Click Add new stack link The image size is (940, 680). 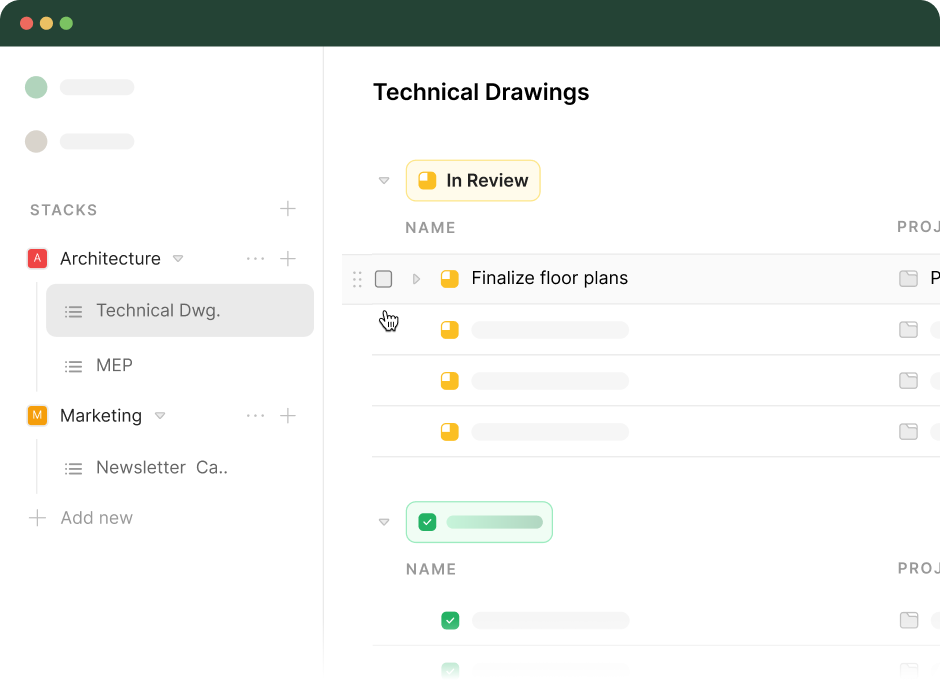[97, 517]
